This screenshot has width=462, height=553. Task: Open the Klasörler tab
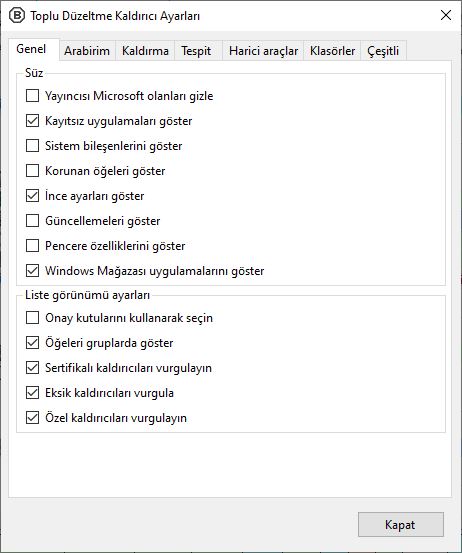point(332,51)
